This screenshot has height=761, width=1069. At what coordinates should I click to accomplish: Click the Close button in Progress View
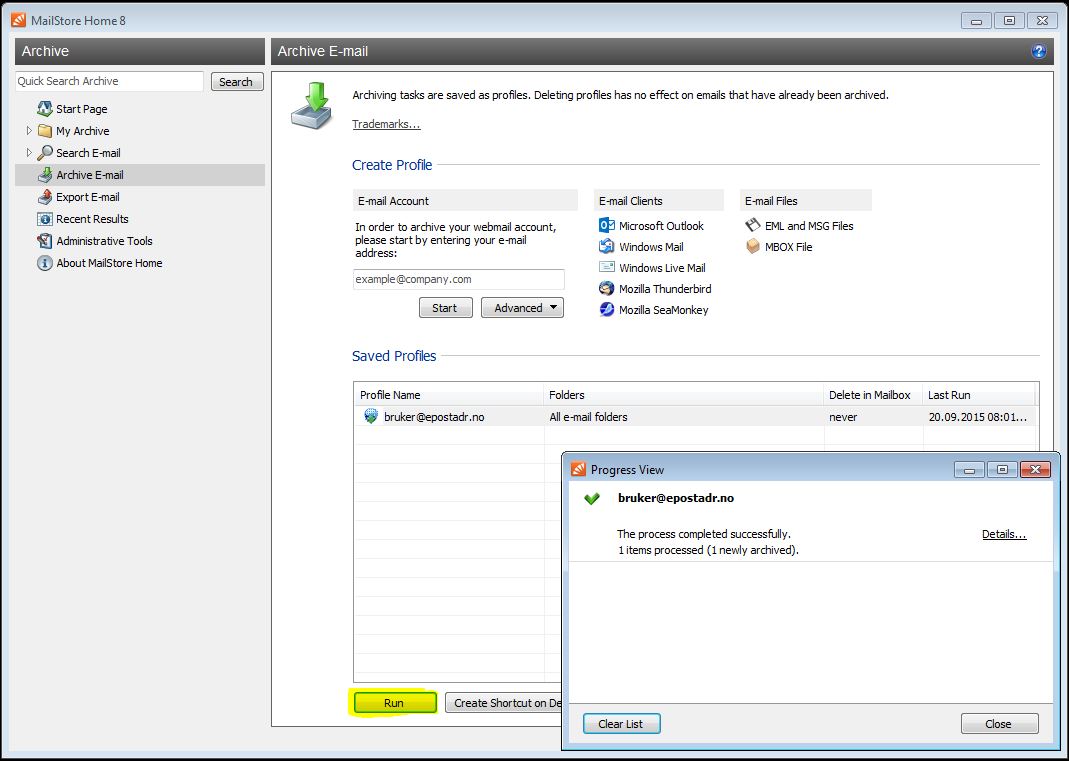(x=999, y=723)
